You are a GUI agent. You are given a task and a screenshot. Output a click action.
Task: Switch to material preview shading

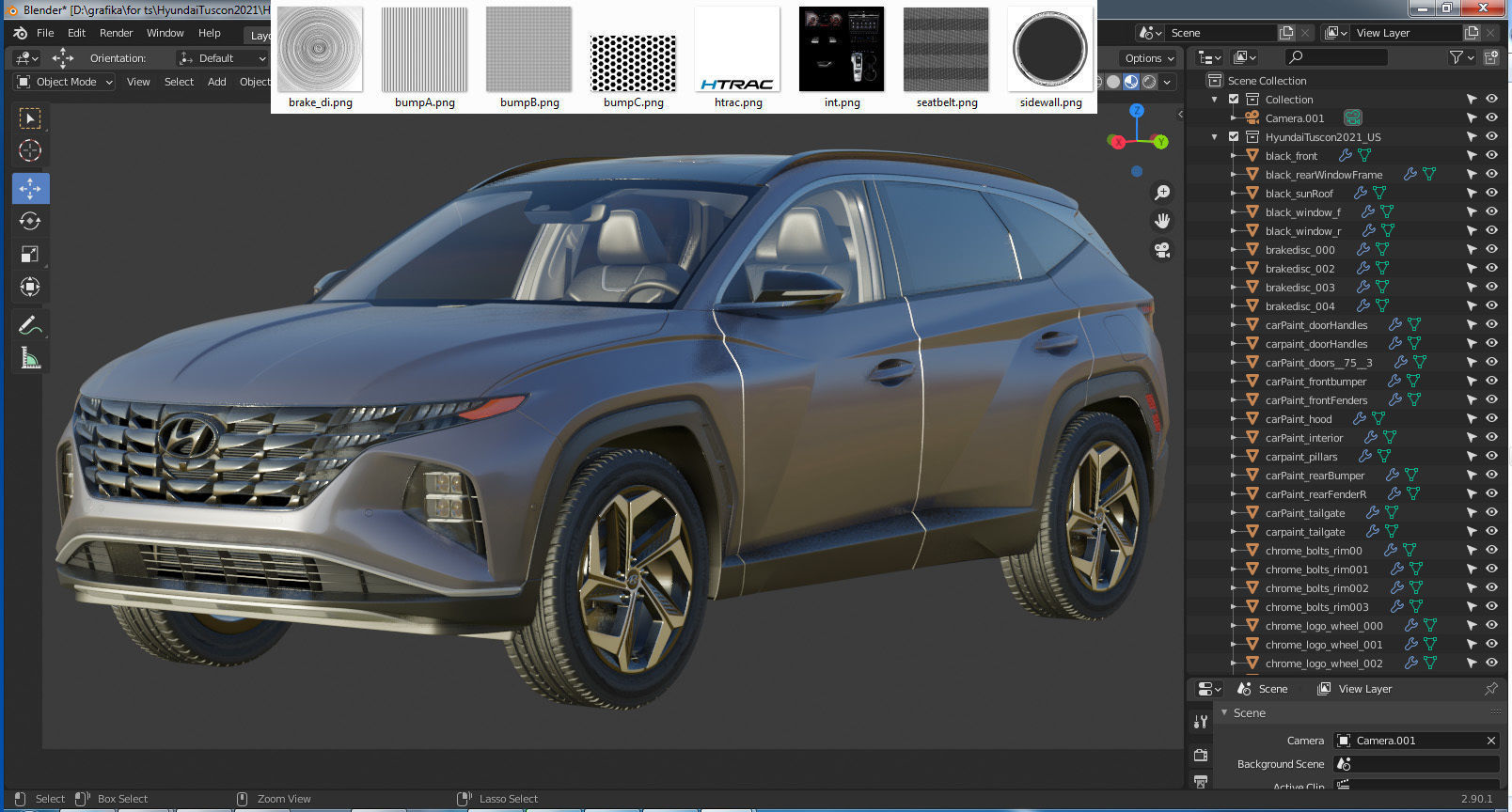point(1131,82)
